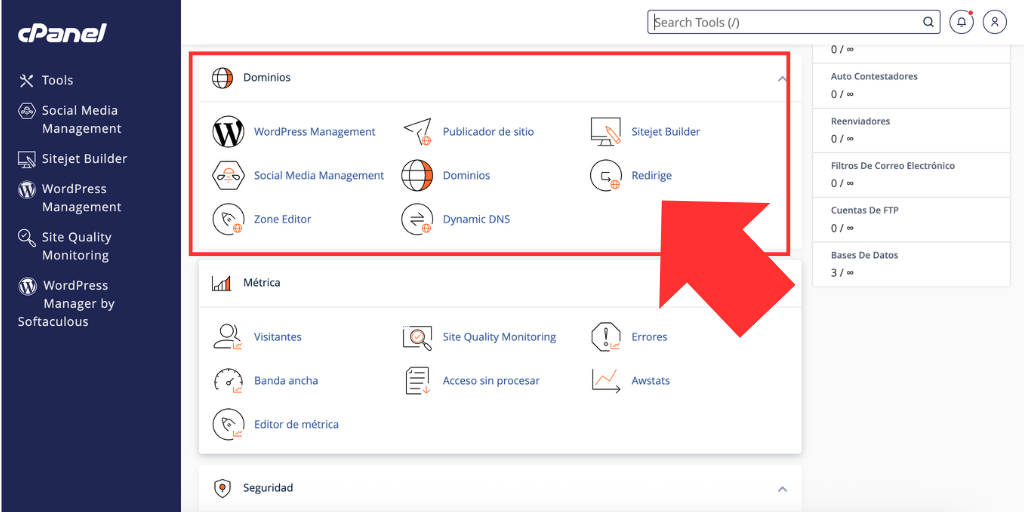Open Publicador de sitio link
1024x512 pixels.
(x=488, y=132)
